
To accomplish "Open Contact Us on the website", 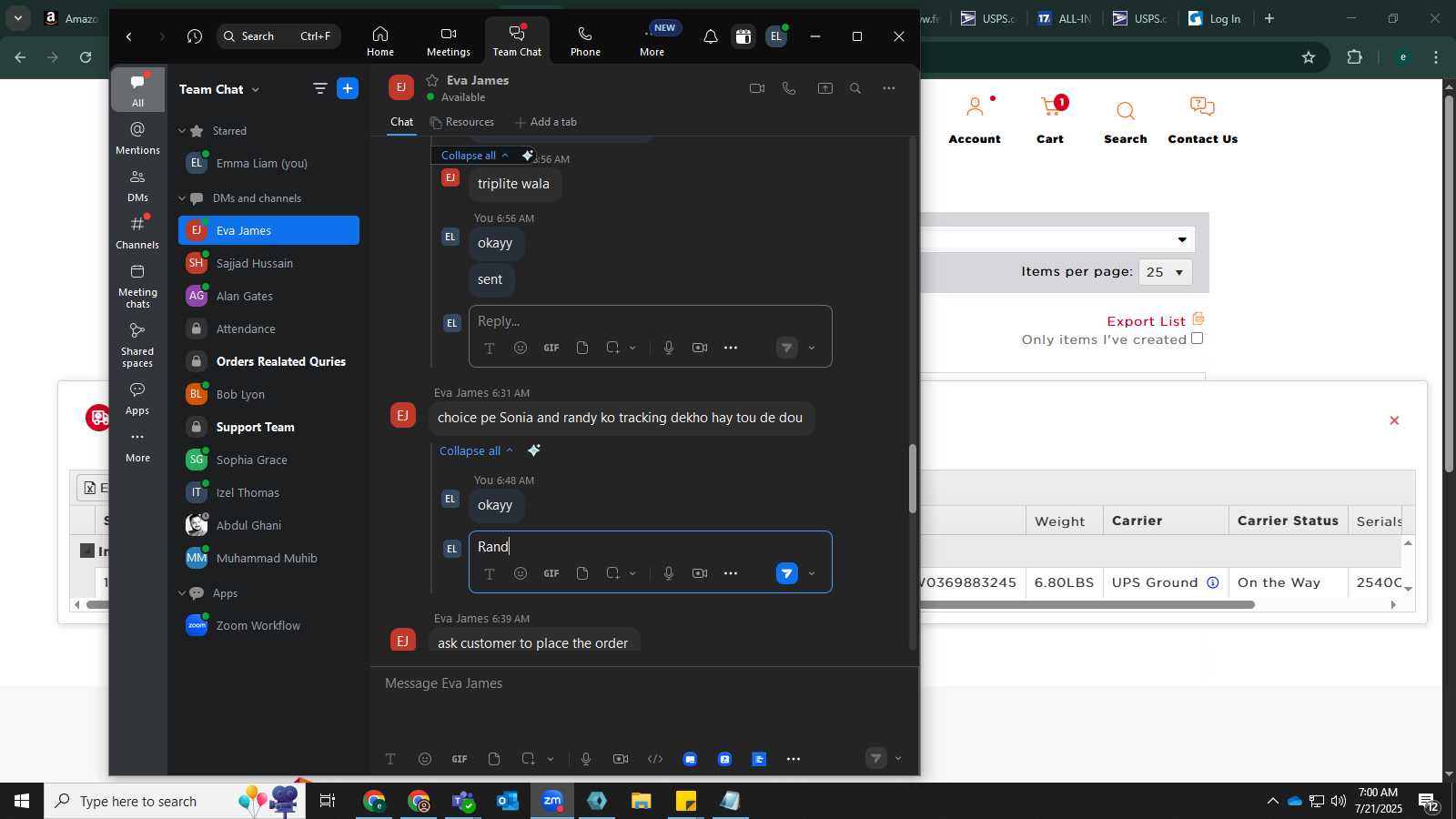I will pos(1202,121).
